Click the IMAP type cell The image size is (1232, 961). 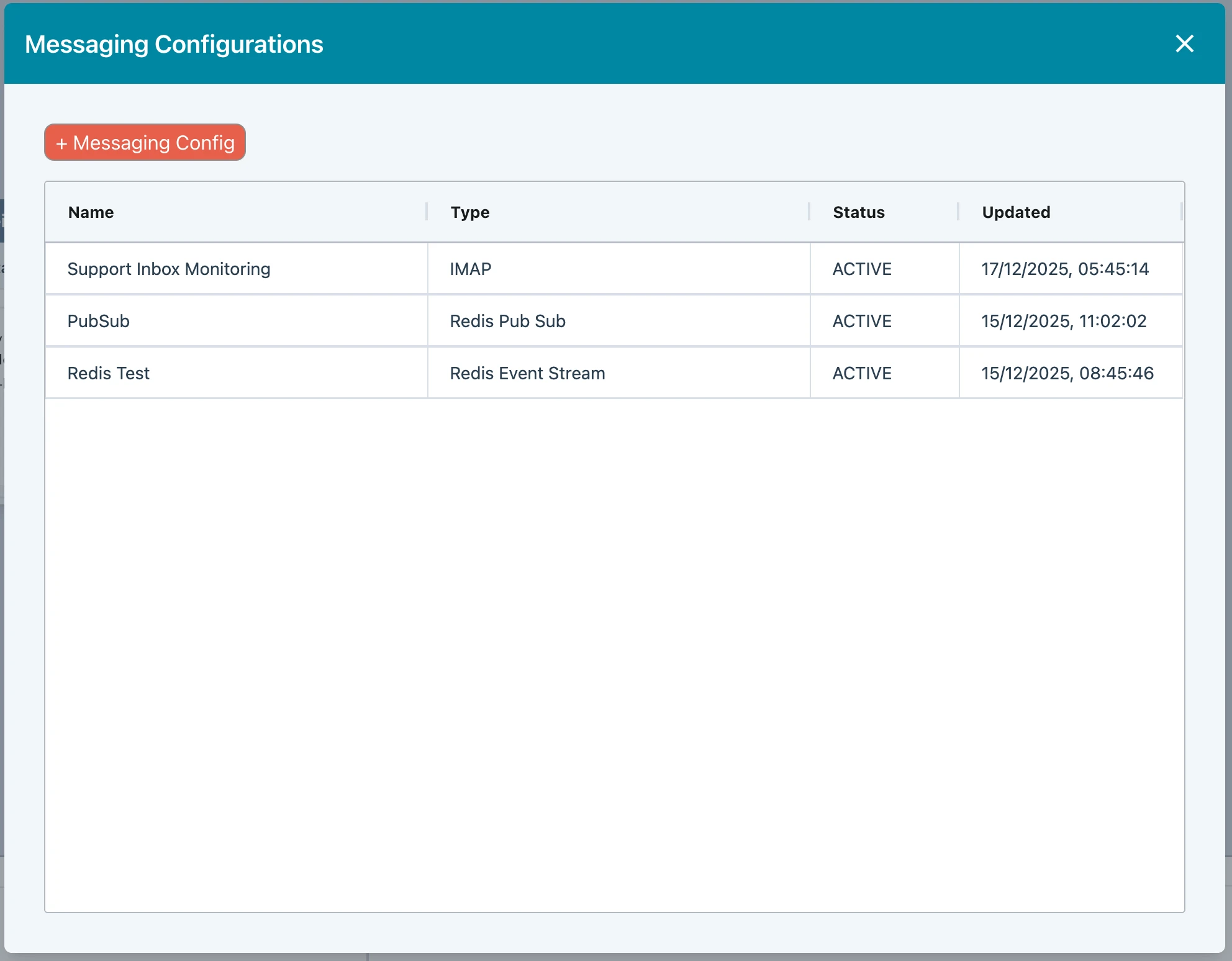[x=471, y=269]
